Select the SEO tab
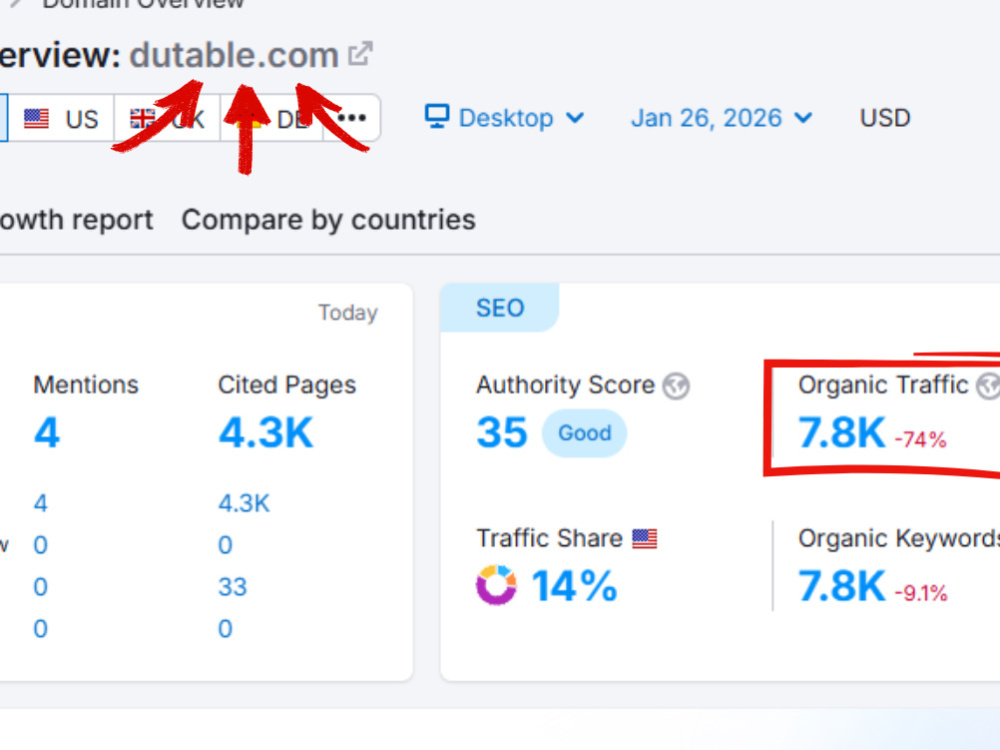The image size is (1000, 750). tap(500, 308)
